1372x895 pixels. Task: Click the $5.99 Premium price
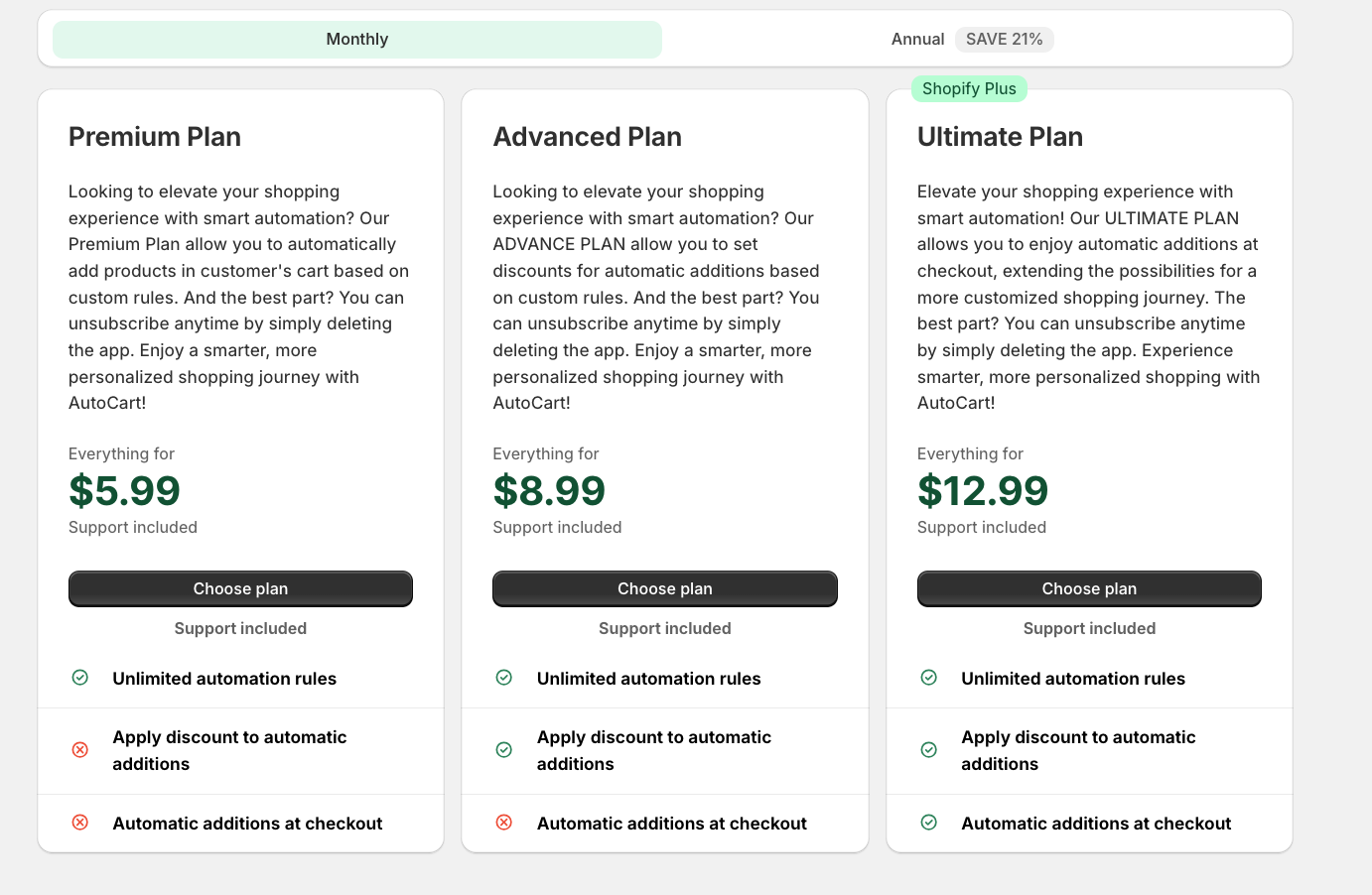(x=125, y=491)
